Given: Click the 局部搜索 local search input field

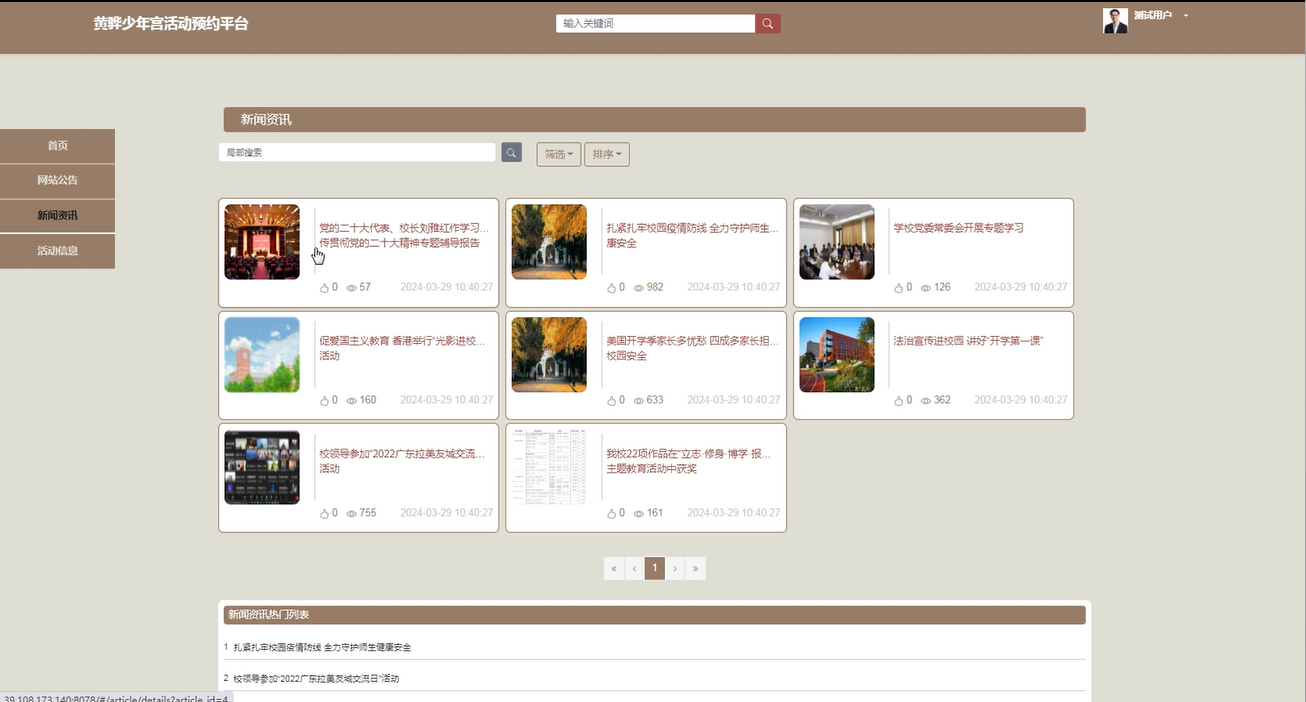Looking at the screenshot, I should [x=357, y=153].
